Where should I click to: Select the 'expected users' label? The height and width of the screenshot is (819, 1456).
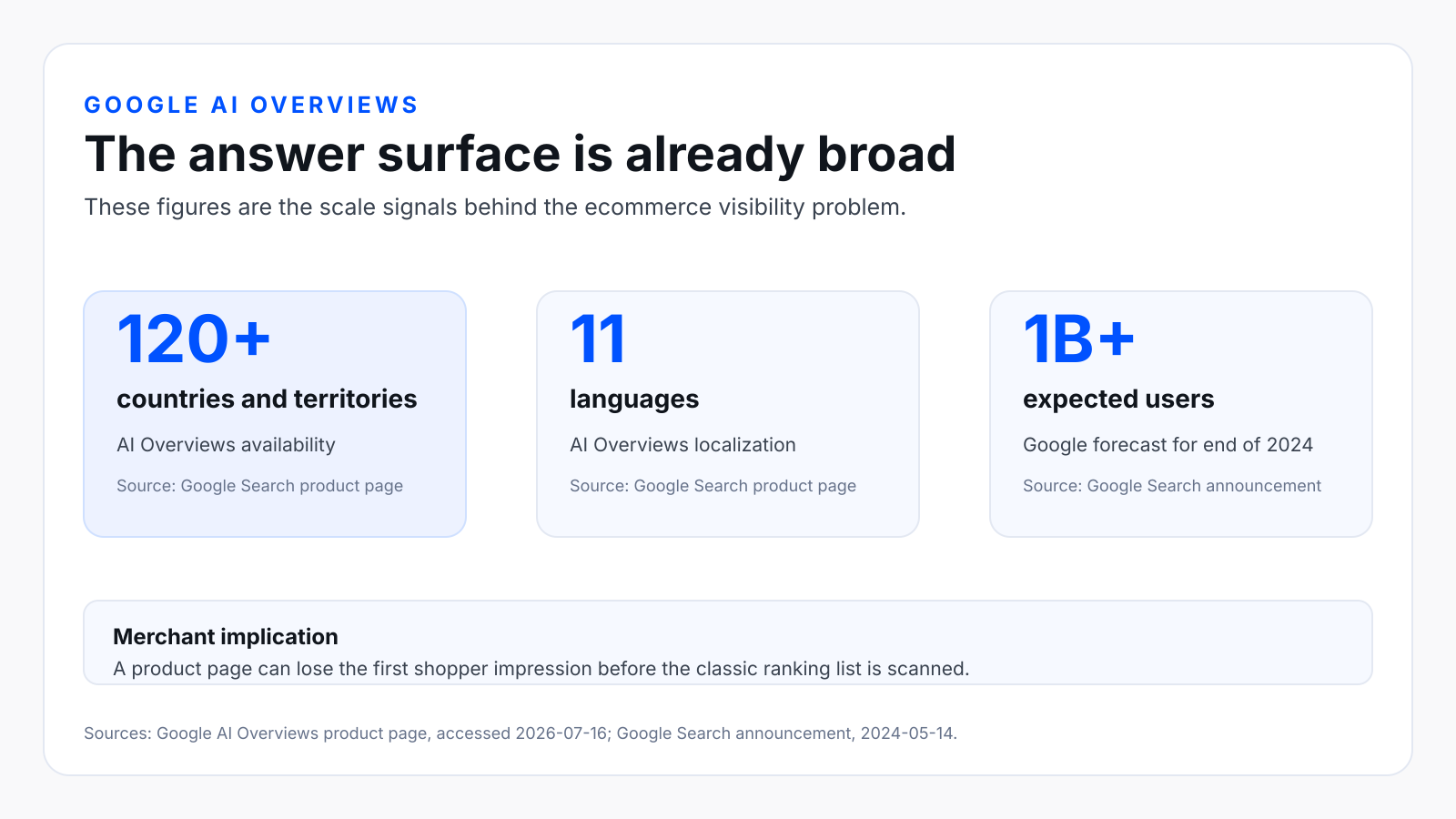[x=1118, y=399]
